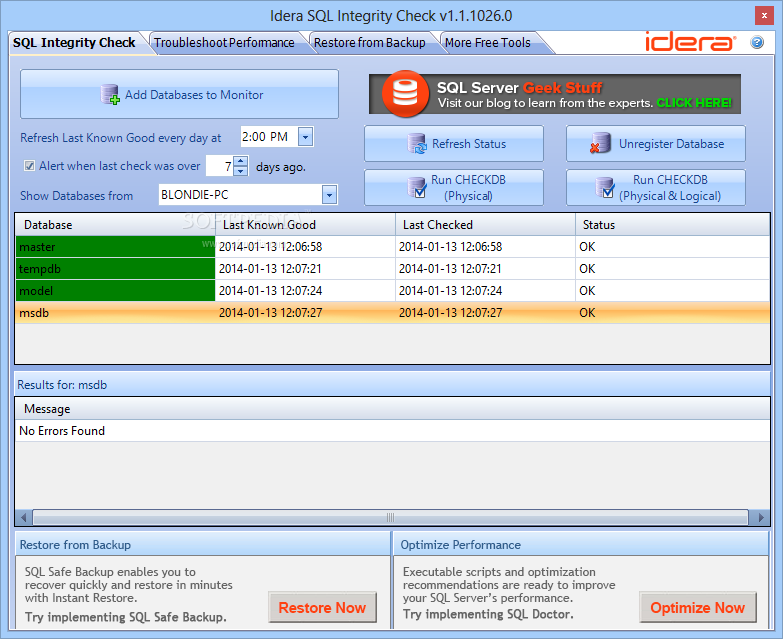Click the alert days number field
783x639 pixels.
click(220, 166)
